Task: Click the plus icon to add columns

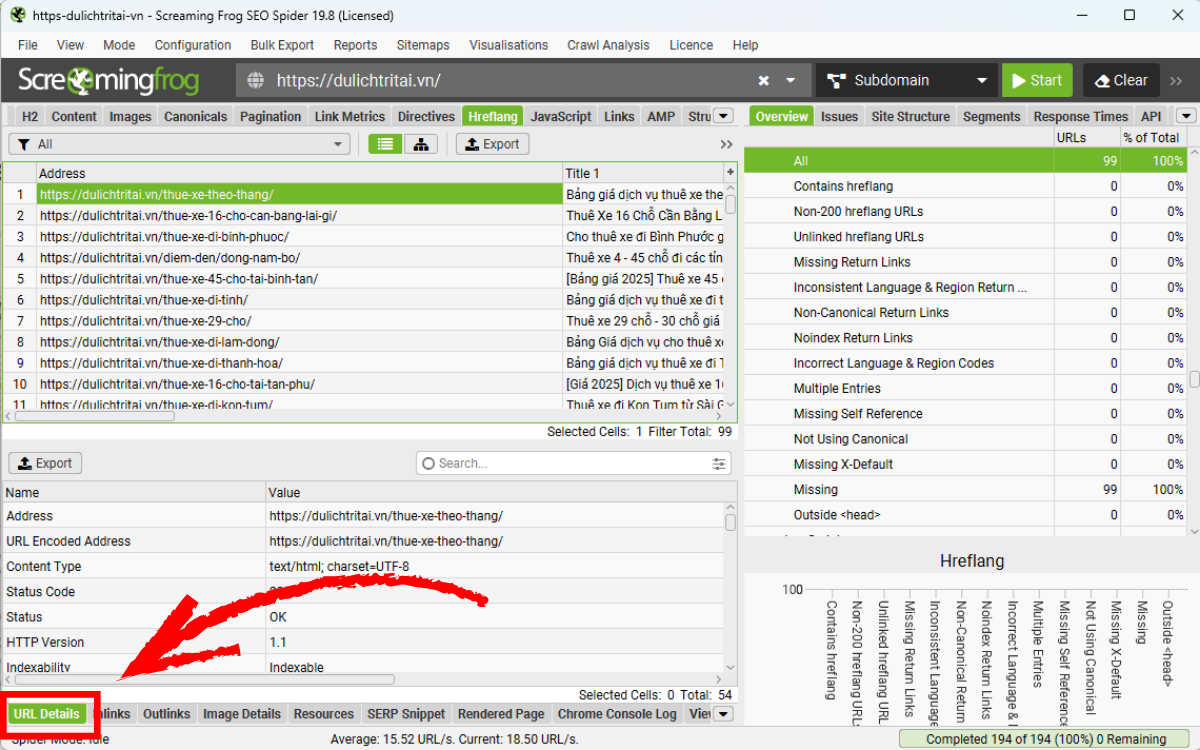Action: [730, 173]
